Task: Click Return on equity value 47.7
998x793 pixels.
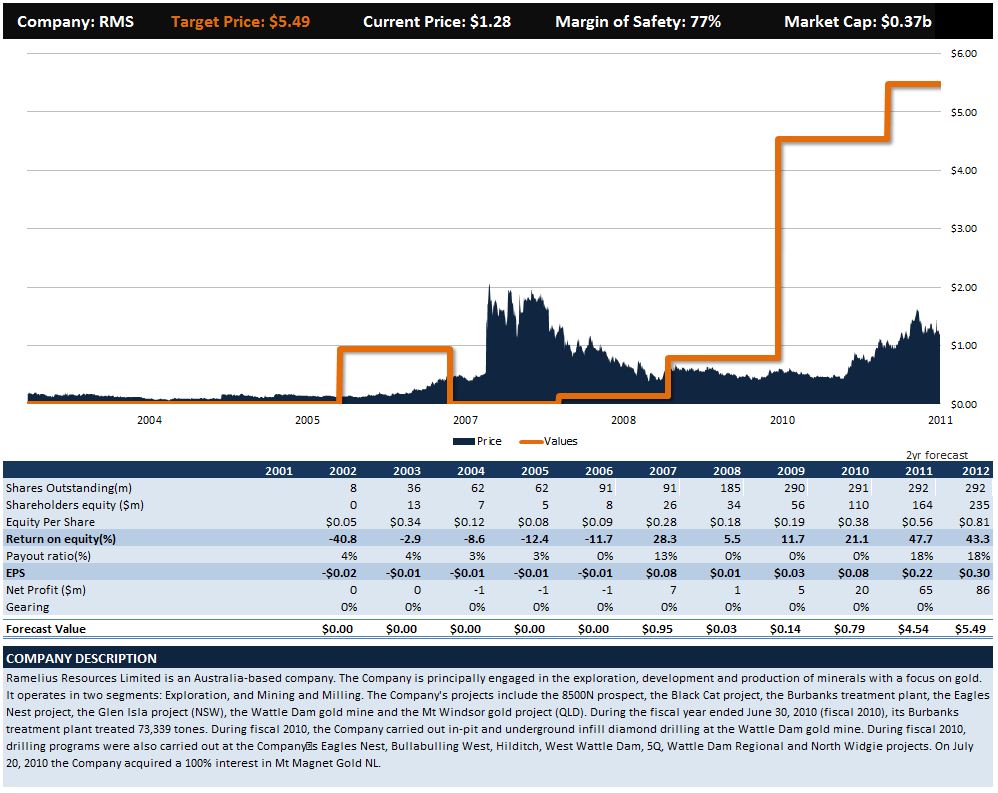Action: point(920,539)
